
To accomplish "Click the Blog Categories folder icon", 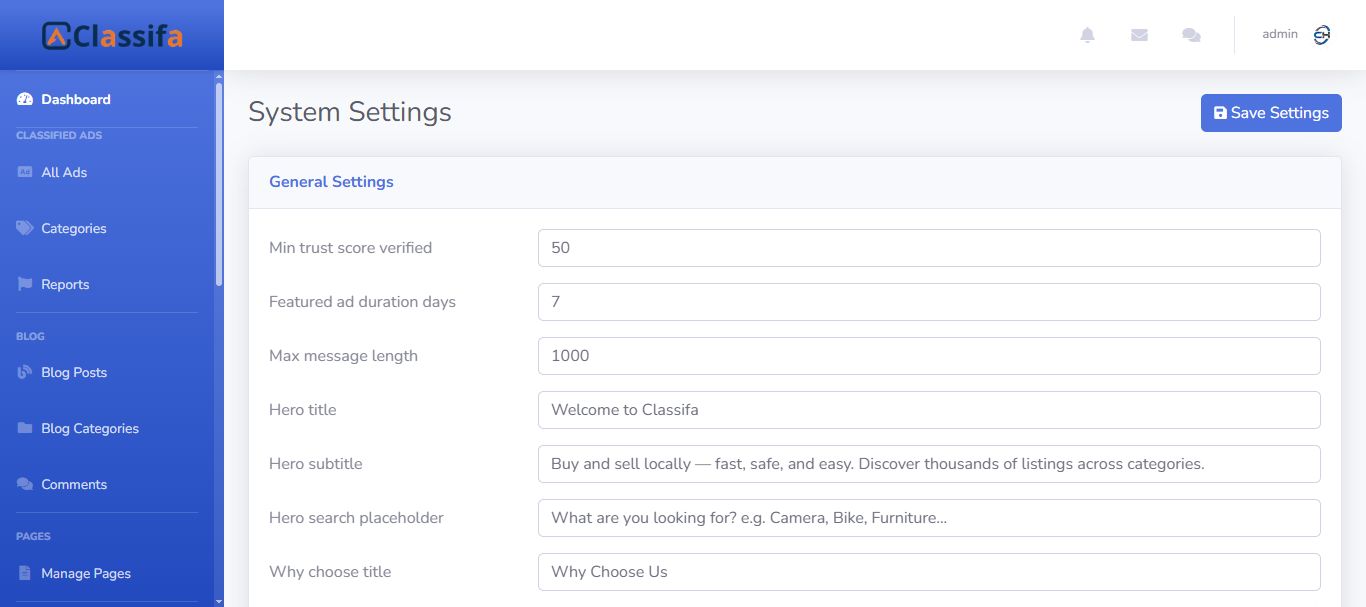I will [x=25, y=428].
